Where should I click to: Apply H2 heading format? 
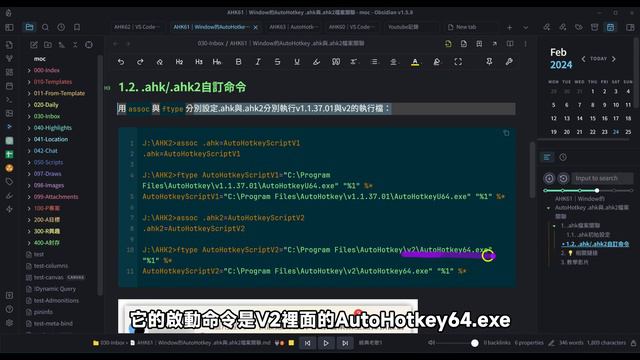pyautogui.click(x=179, y=62)
